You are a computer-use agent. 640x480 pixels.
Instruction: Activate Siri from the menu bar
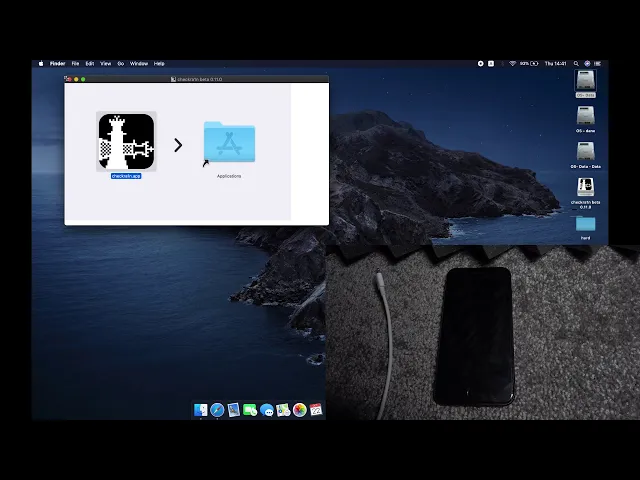point(587,64)
